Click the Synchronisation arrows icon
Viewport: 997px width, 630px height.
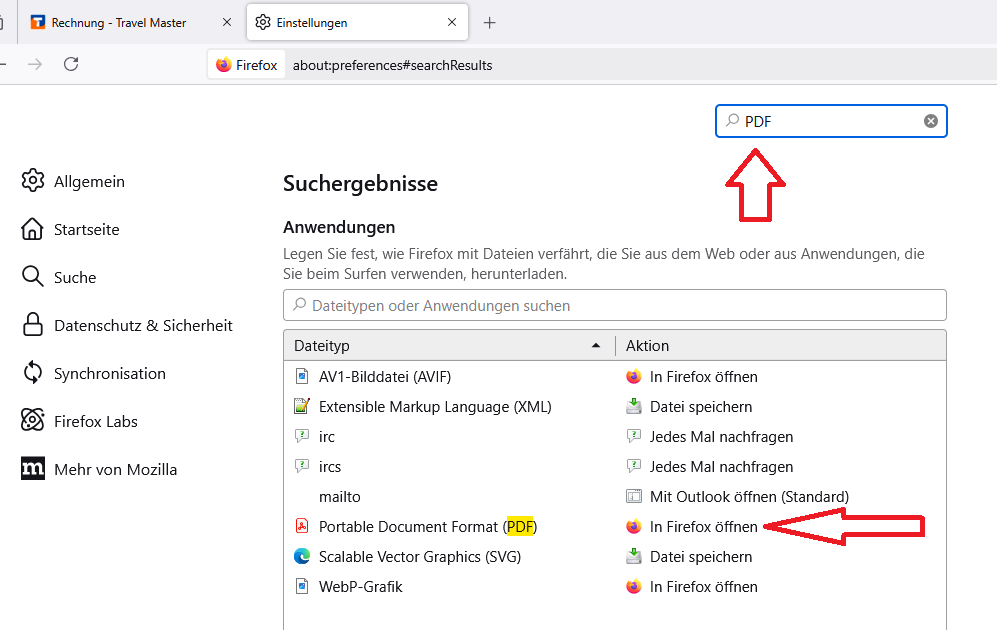tap(32, 373)
